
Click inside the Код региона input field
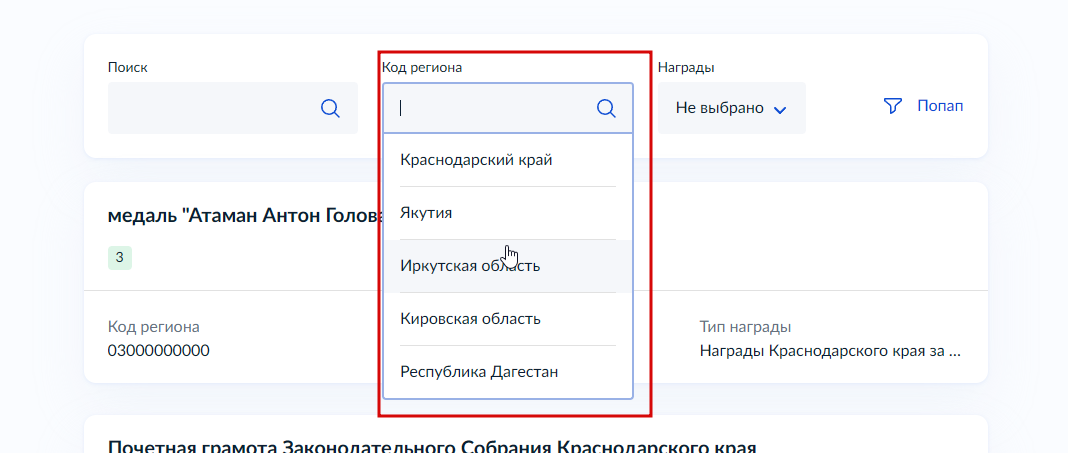click(508, 108)
